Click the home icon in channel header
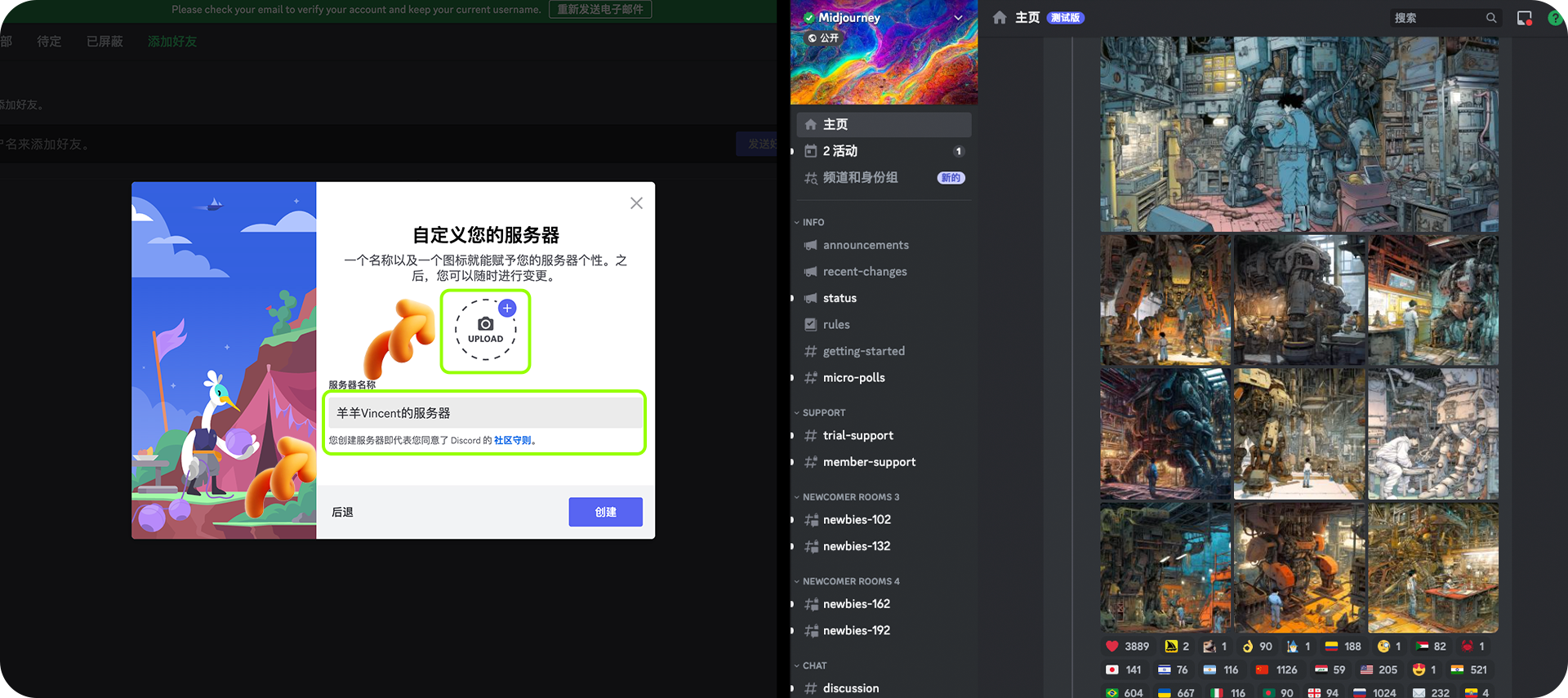Image resolution: width=1568 pixels, height=698 pixels. pos(1000,17)
